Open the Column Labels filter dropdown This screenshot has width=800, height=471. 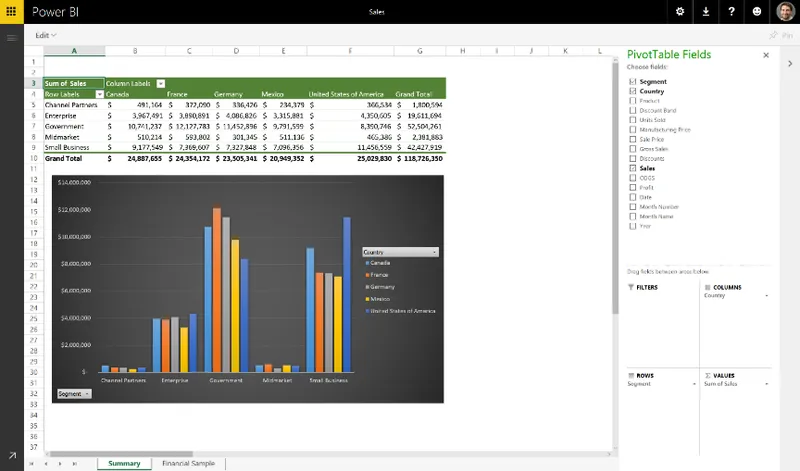coord(161,84)
